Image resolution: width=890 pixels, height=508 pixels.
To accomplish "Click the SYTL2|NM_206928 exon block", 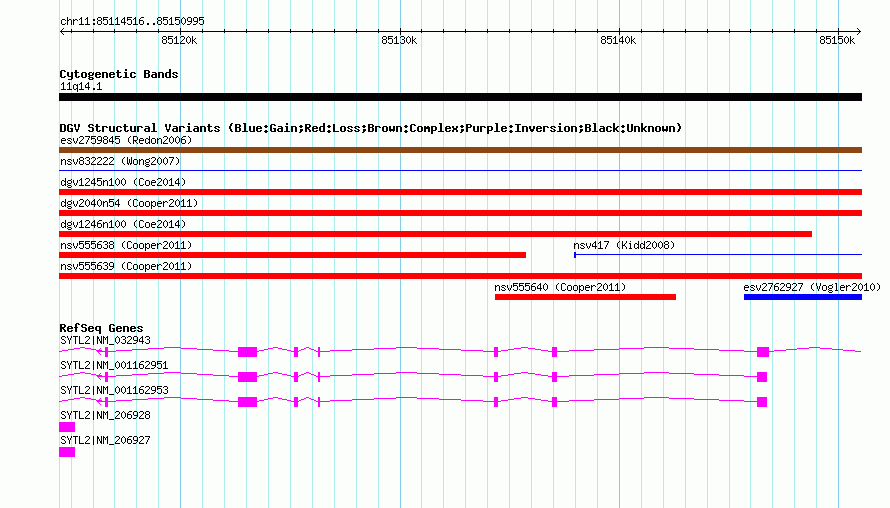I will pos(67,427).
